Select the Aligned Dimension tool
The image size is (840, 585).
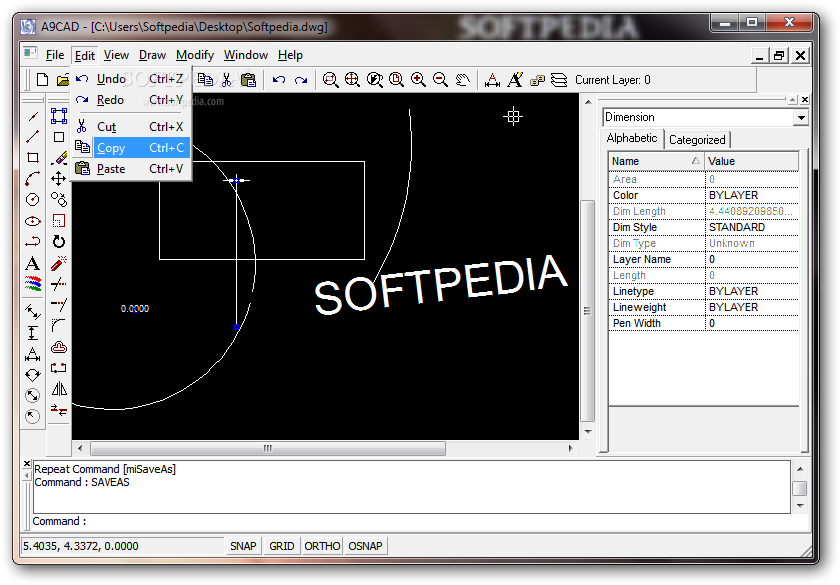click(x=33, y=311)
